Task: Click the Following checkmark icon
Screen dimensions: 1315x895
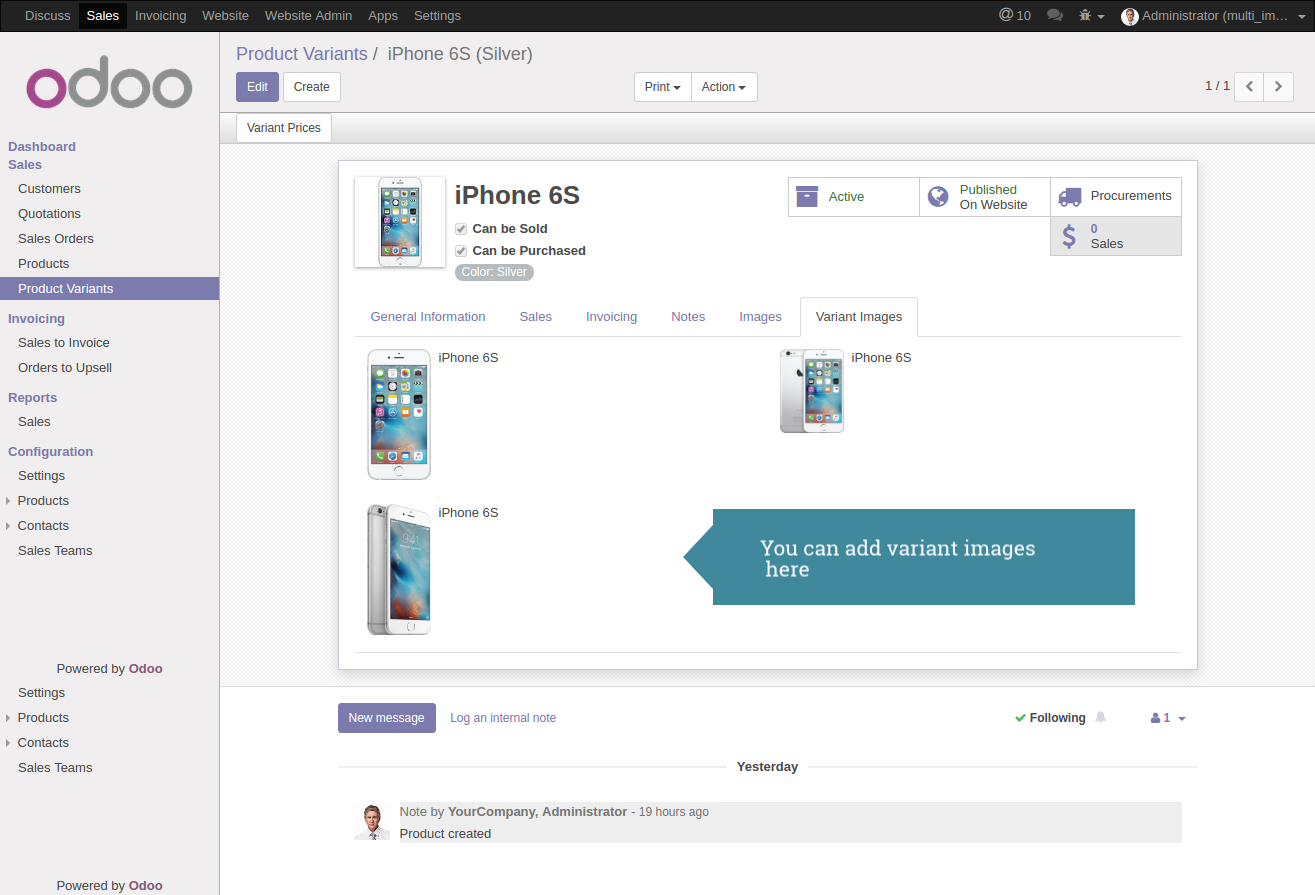Action: pyautogui.click(x=1020, y=718)
